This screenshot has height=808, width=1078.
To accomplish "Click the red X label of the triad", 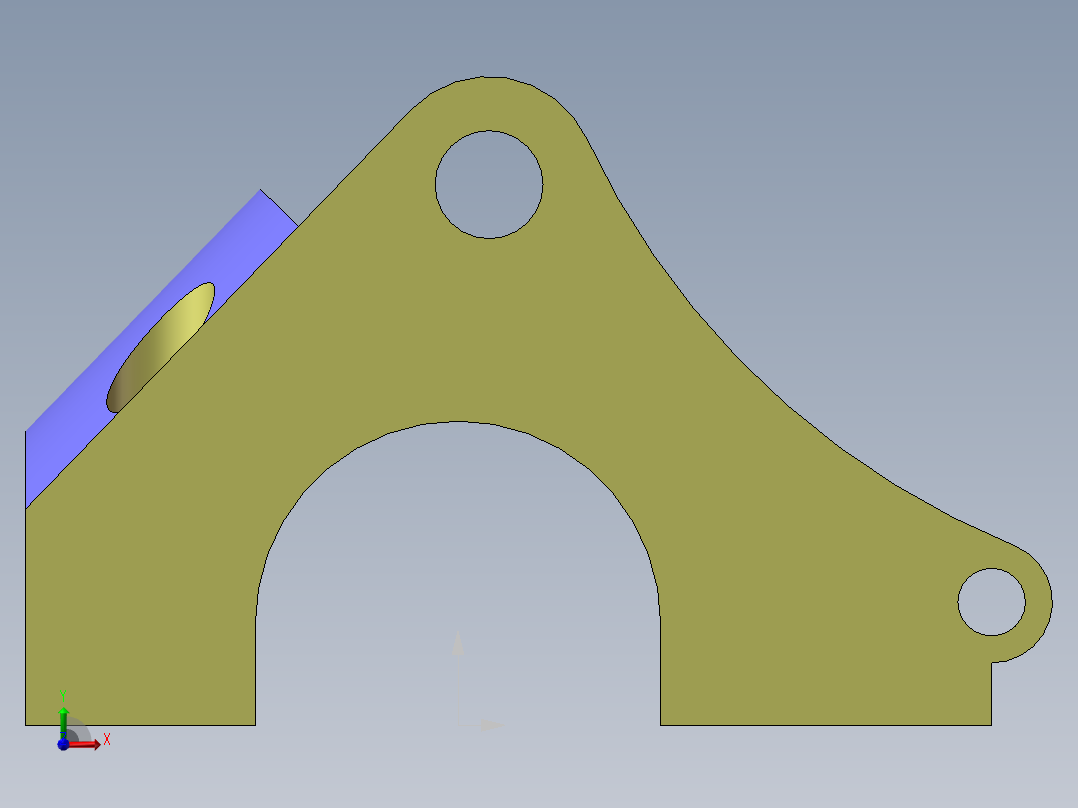I will point(107,740).
